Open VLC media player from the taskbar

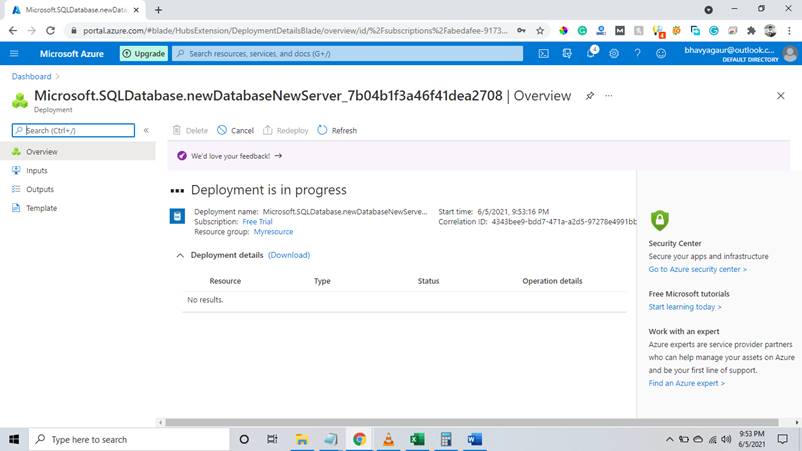pos(388,439)
